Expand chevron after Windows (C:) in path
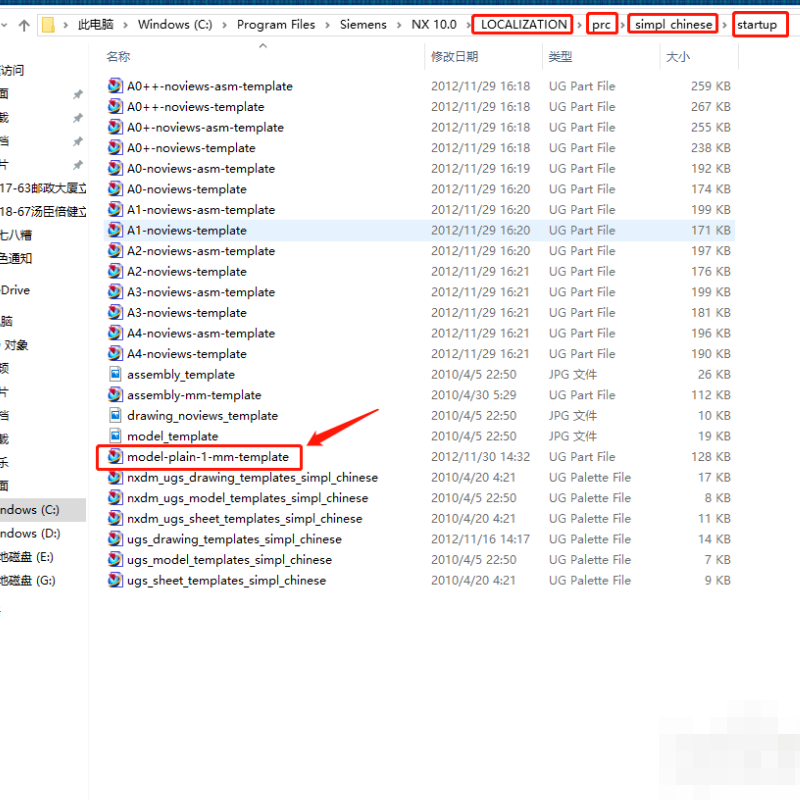Image resolution: width=800 pixels, height=800 pixels. (224, 25)
